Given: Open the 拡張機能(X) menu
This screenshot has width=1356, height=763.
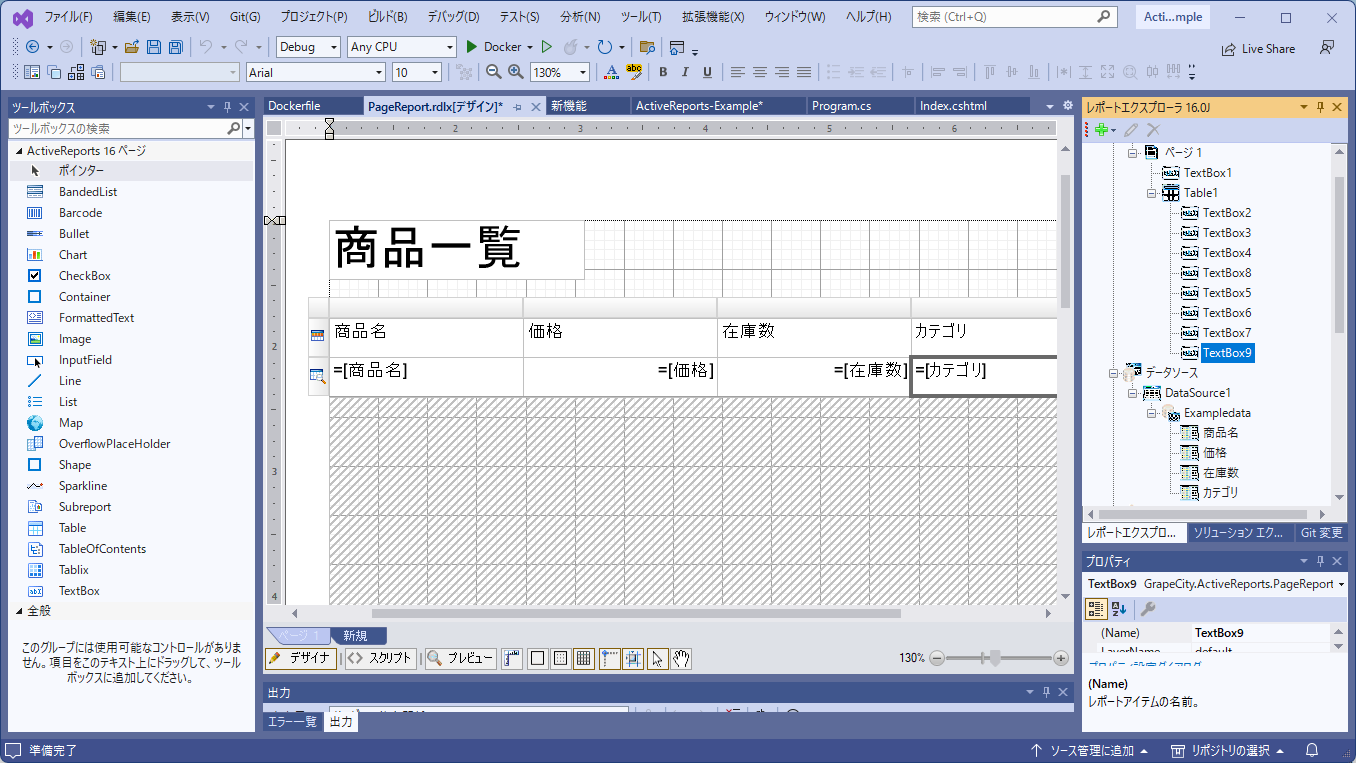Looking at the screenshot, I should (713, 17).
